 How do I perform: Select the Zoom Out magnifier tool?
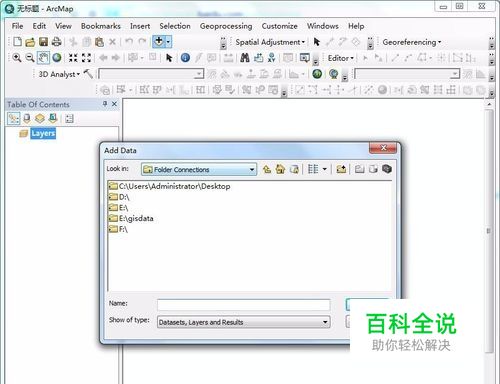[30, 58]
